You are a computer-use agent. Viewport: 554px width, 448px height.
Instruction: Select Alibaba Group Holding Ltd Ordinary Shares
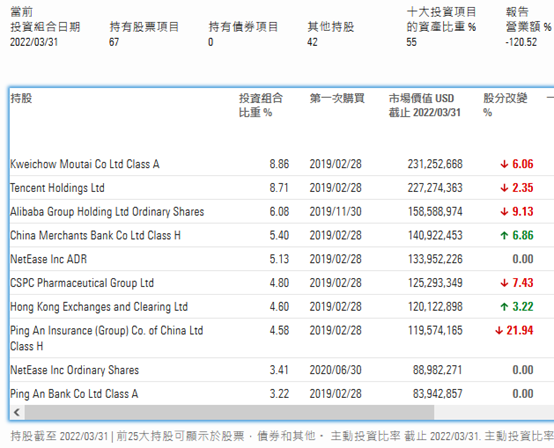coord(107,212)
